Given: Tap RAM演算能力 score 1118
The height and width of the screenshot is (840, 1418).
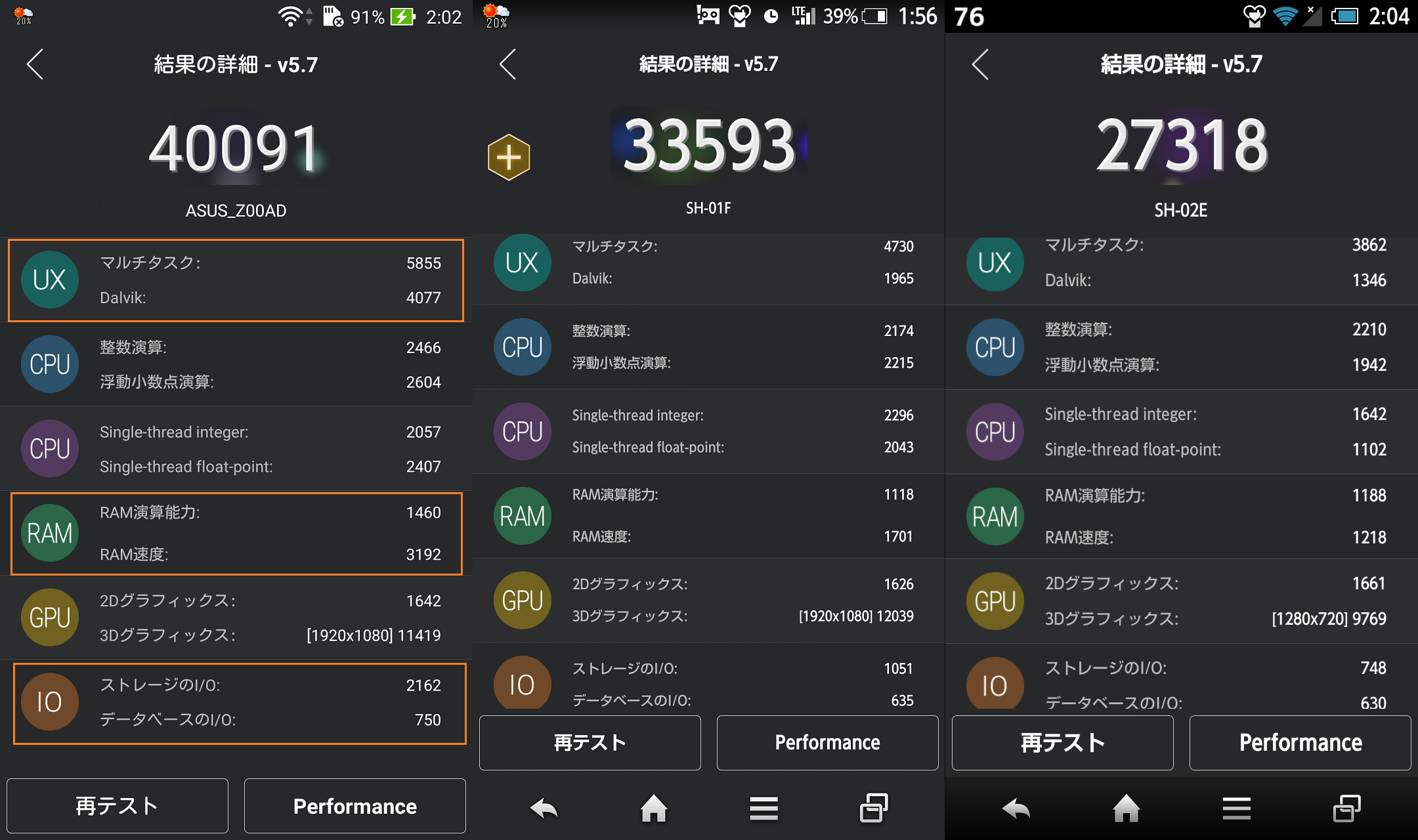Looking at the screenshot, I should [x=899, y=494].
